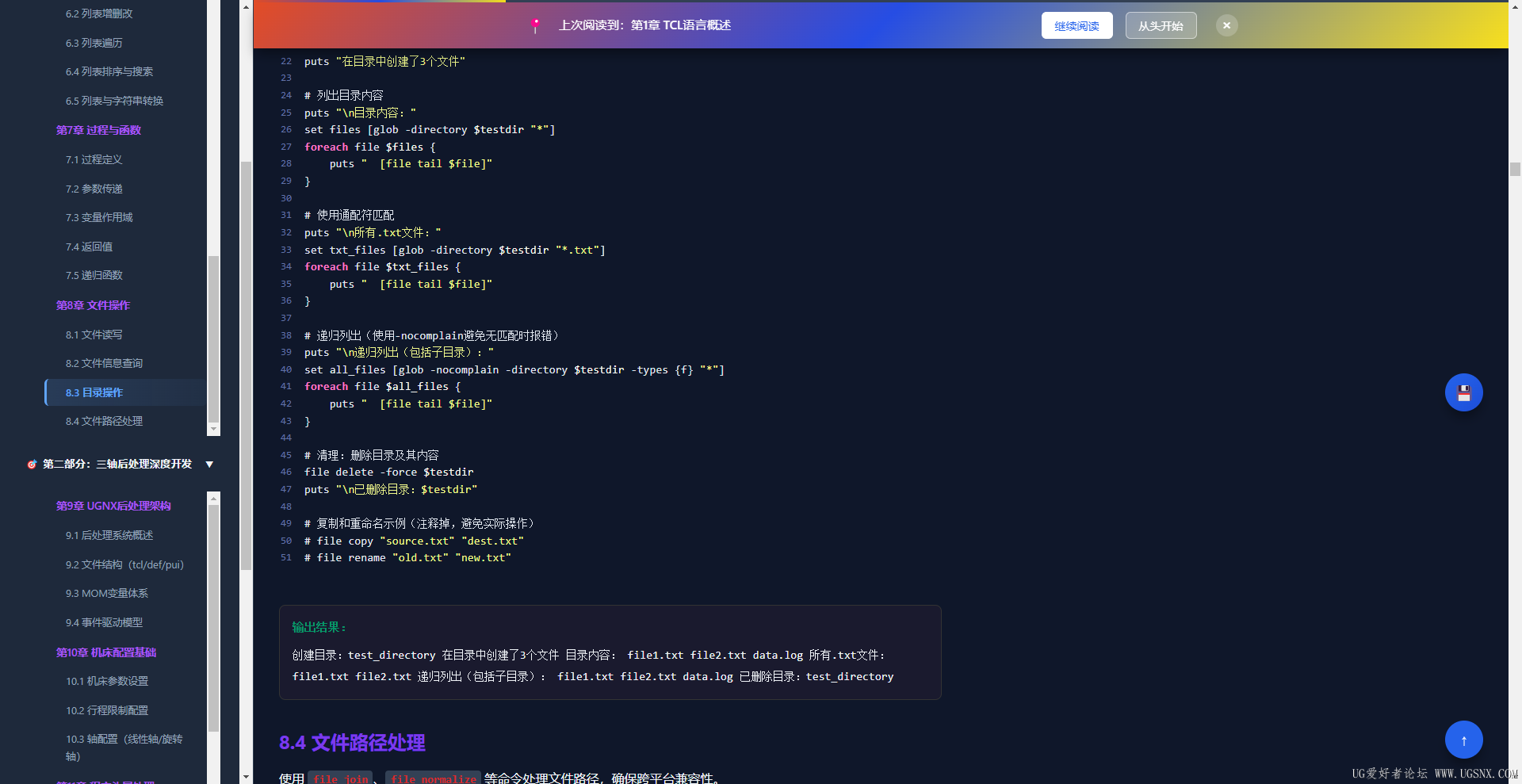The width and height of the screenshot is (1522, 784).
Task: Open 10.3 轴配置 section
Action: [x=124, y=748]
